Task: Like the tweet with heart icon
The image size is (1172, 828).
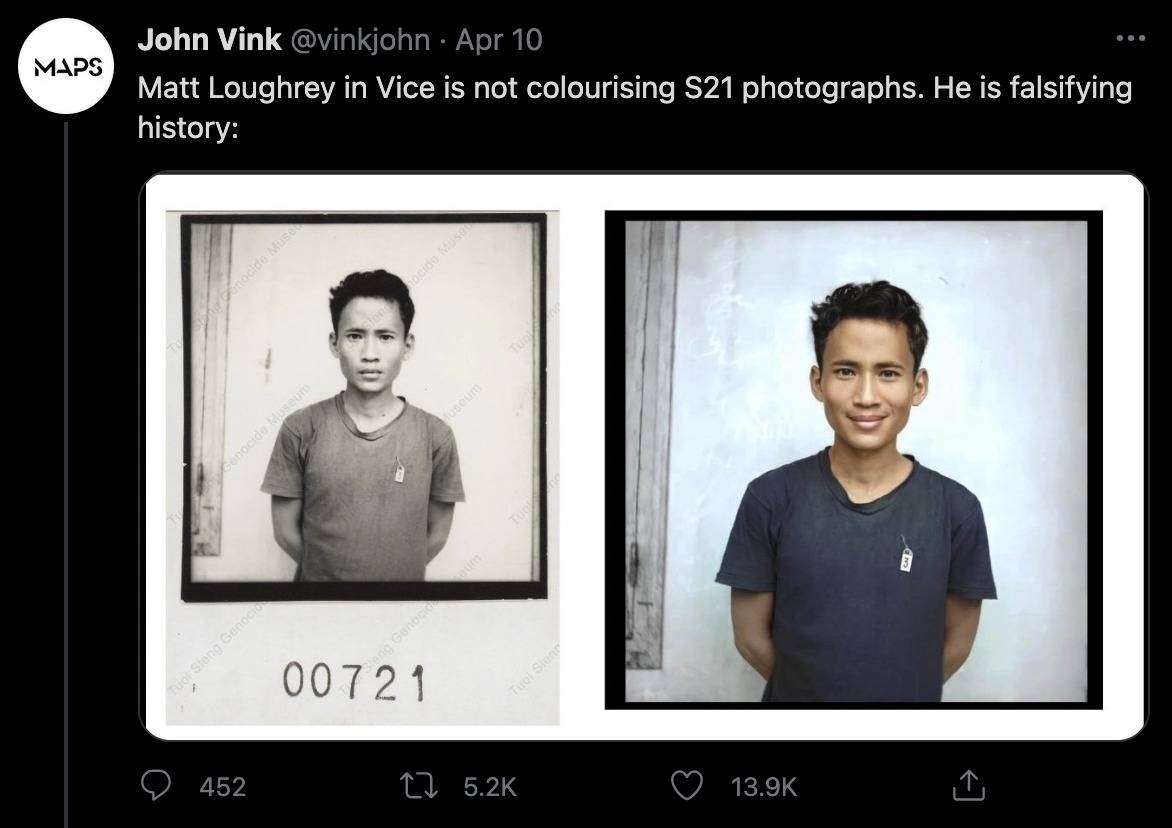Action: coord(686,785)
